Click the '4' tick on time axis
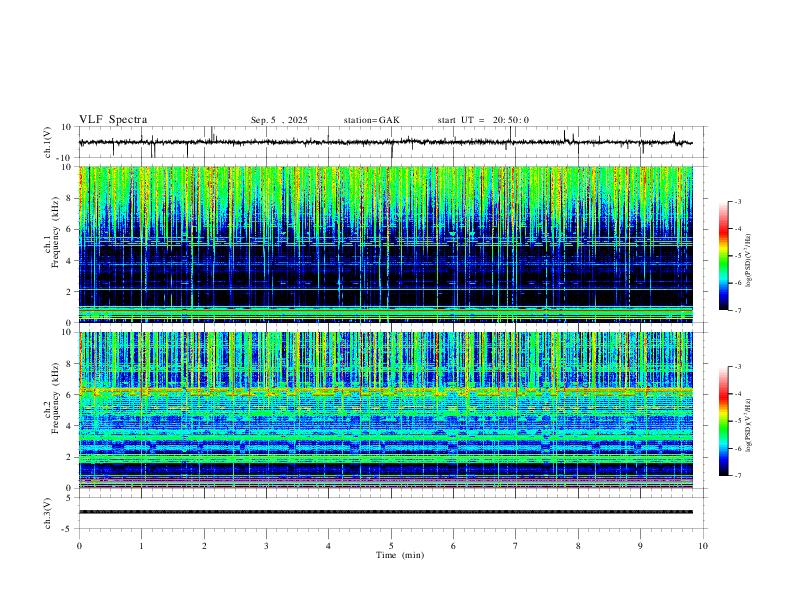The height and width of the screenshot is (612, 792). 328,546
